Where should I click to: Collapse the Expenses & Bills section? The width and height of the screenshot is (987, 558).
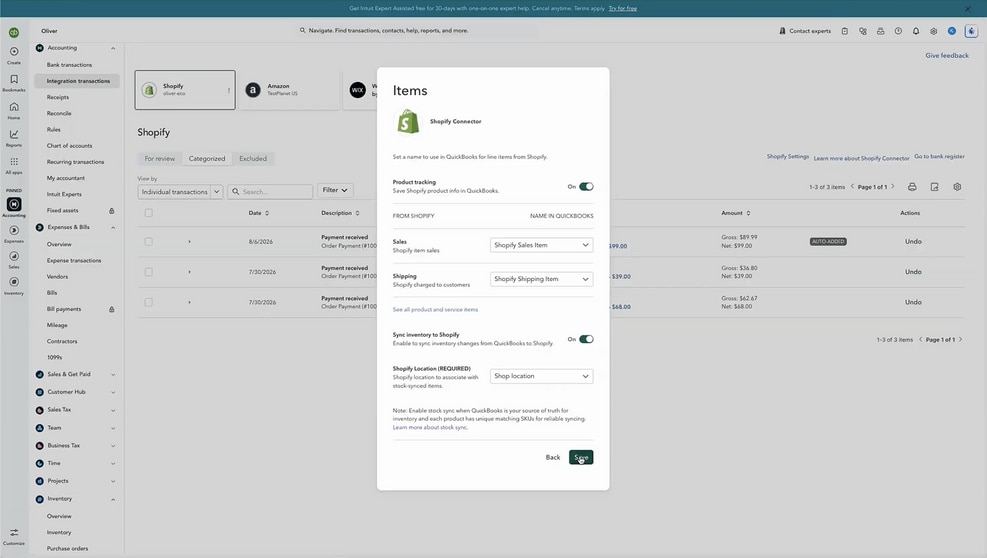[x=113, y=227]
